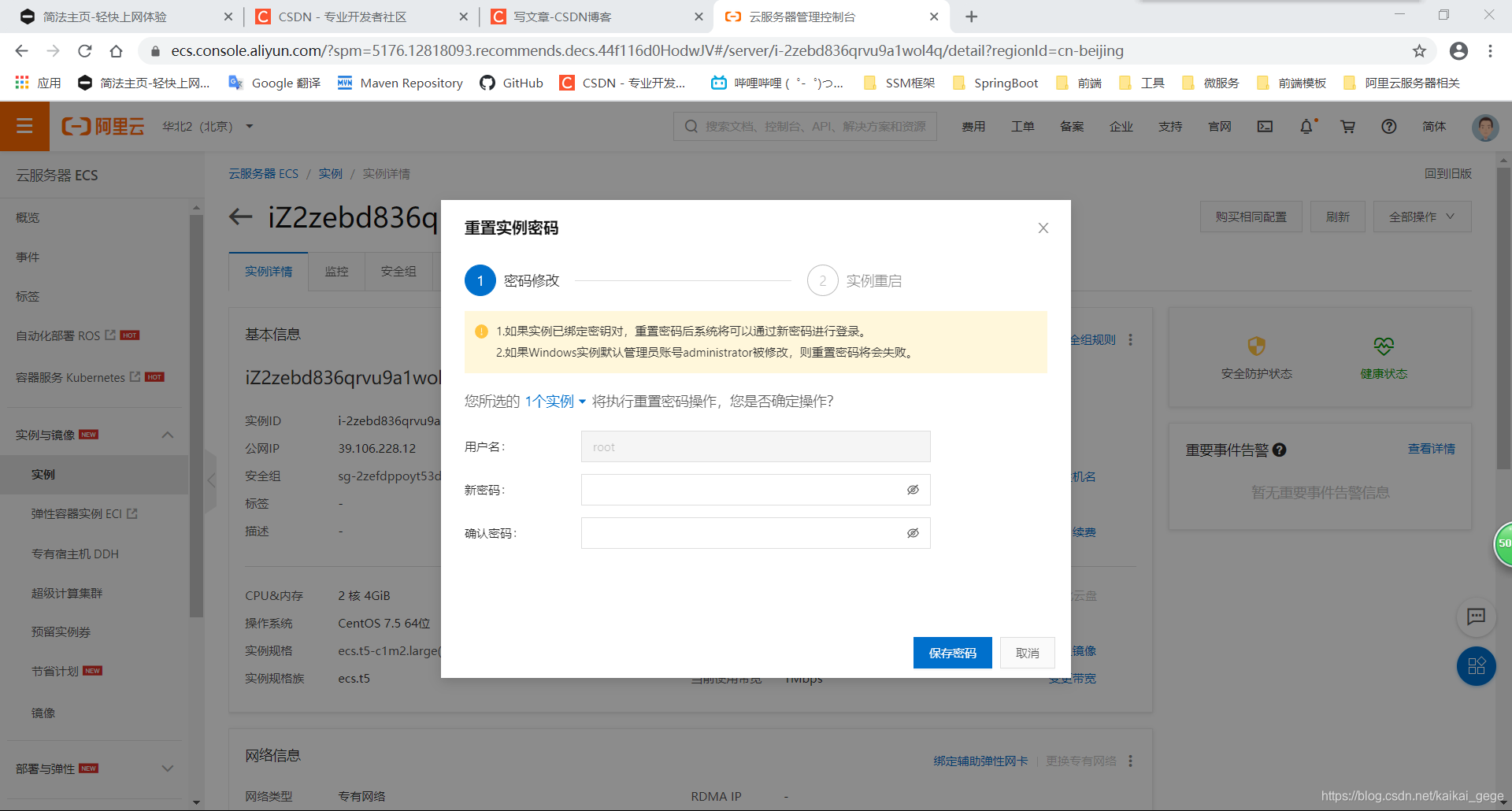Open Chrome three-dot menu
Image resolution: width=1512 pixels, height=811 pixels.
(x=1490, y=51)
